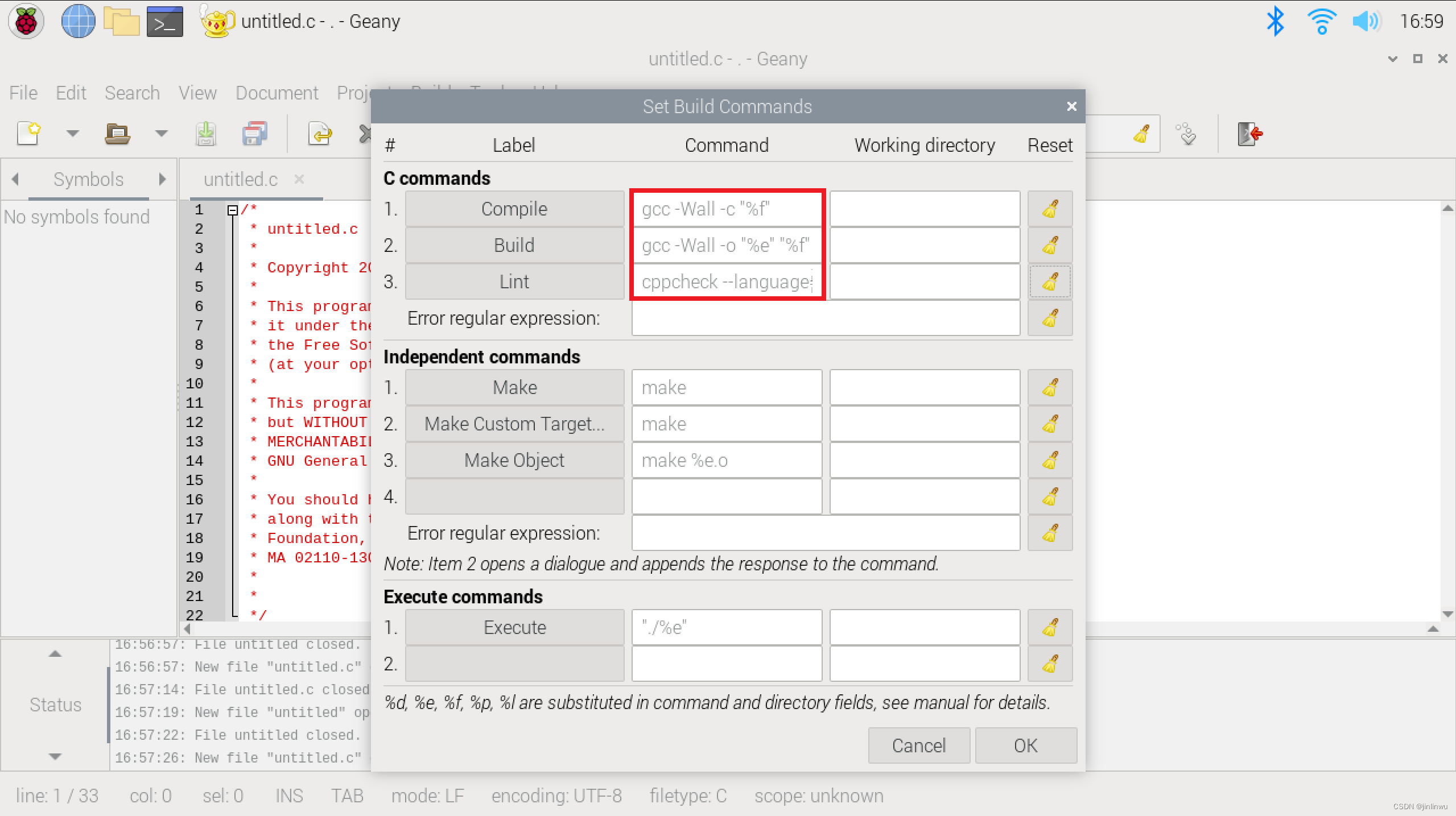1456x816 pixels.
Task: Click the up arrow above the Status tab
Action: tap(55, 654)
